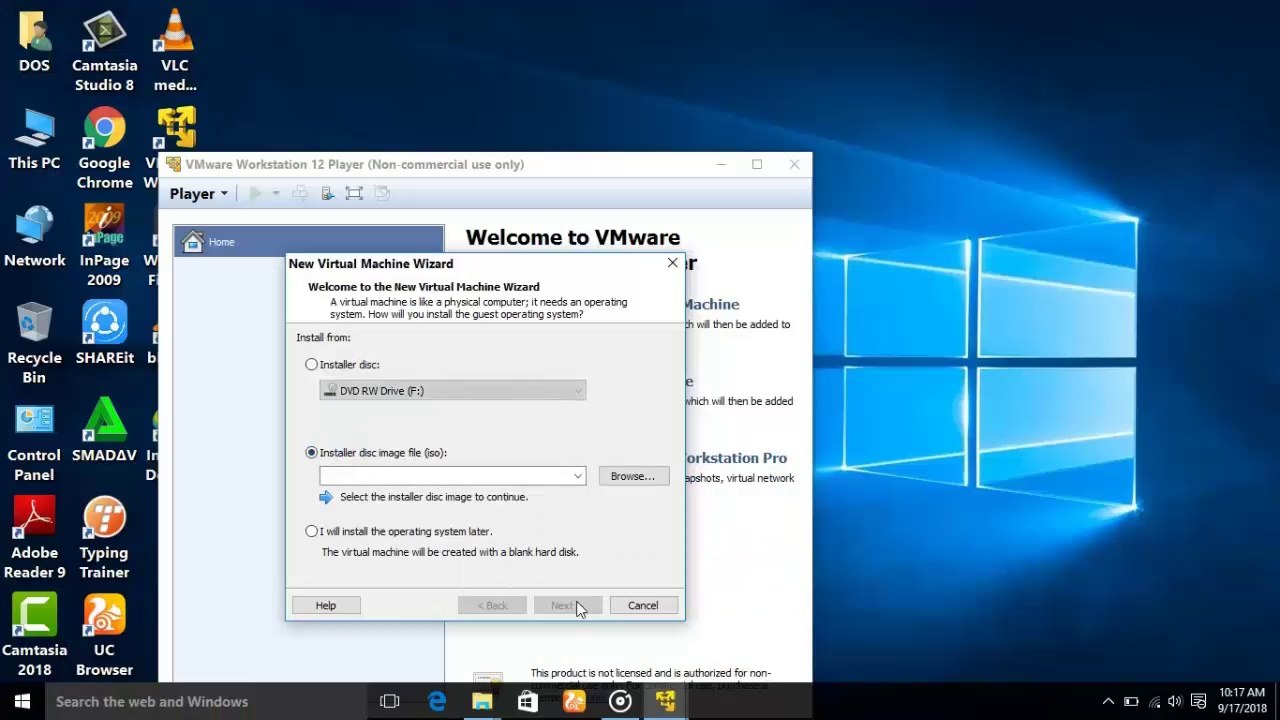
Task: Select Installer disc image file (iso) option
Action: (x=311, y=453)
